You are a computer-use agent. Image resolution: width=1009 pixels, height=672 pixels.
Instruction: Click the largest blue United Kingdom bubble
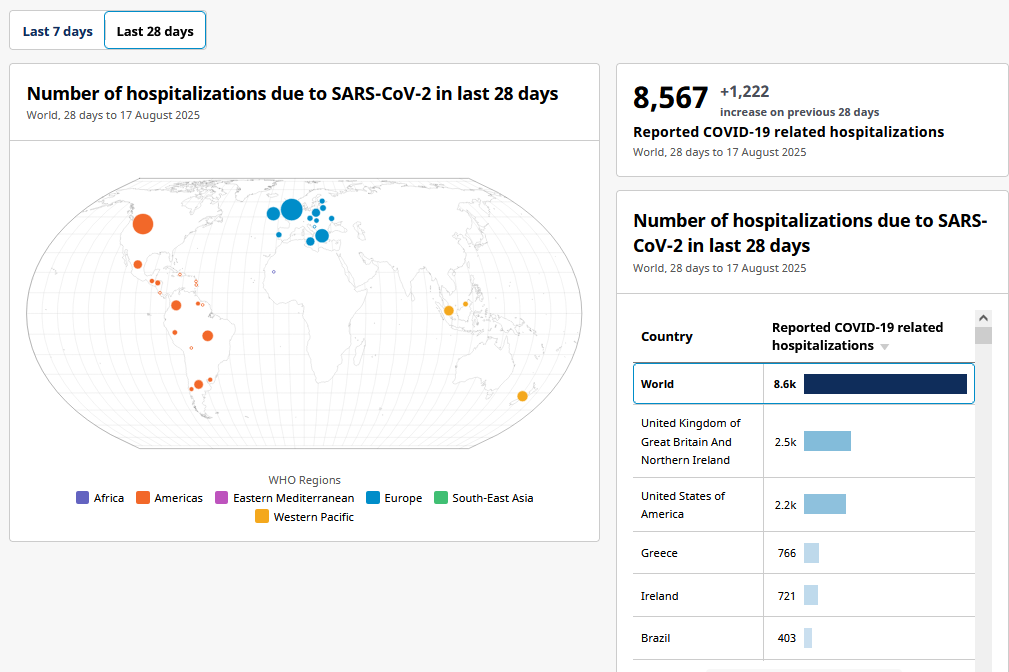coord(292,209)
